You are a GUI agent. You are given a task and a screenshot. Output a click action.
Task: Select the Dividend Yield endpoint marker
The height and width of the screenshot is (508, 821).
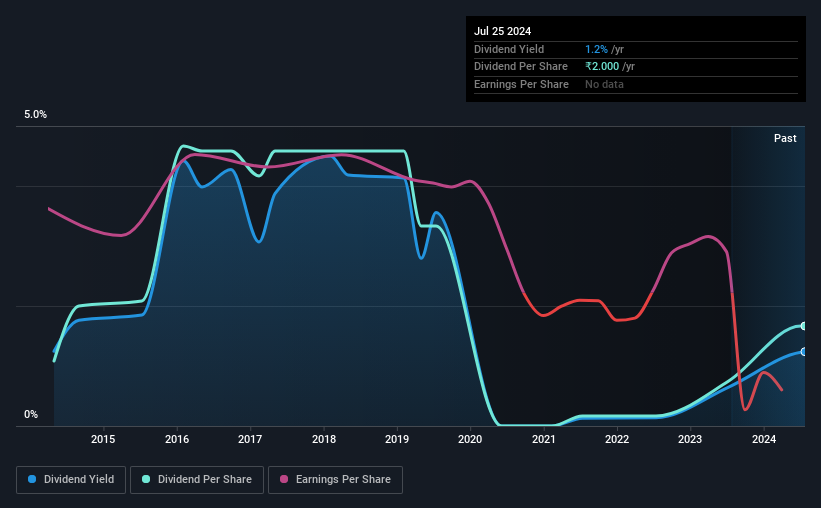[x=803, y=352]
